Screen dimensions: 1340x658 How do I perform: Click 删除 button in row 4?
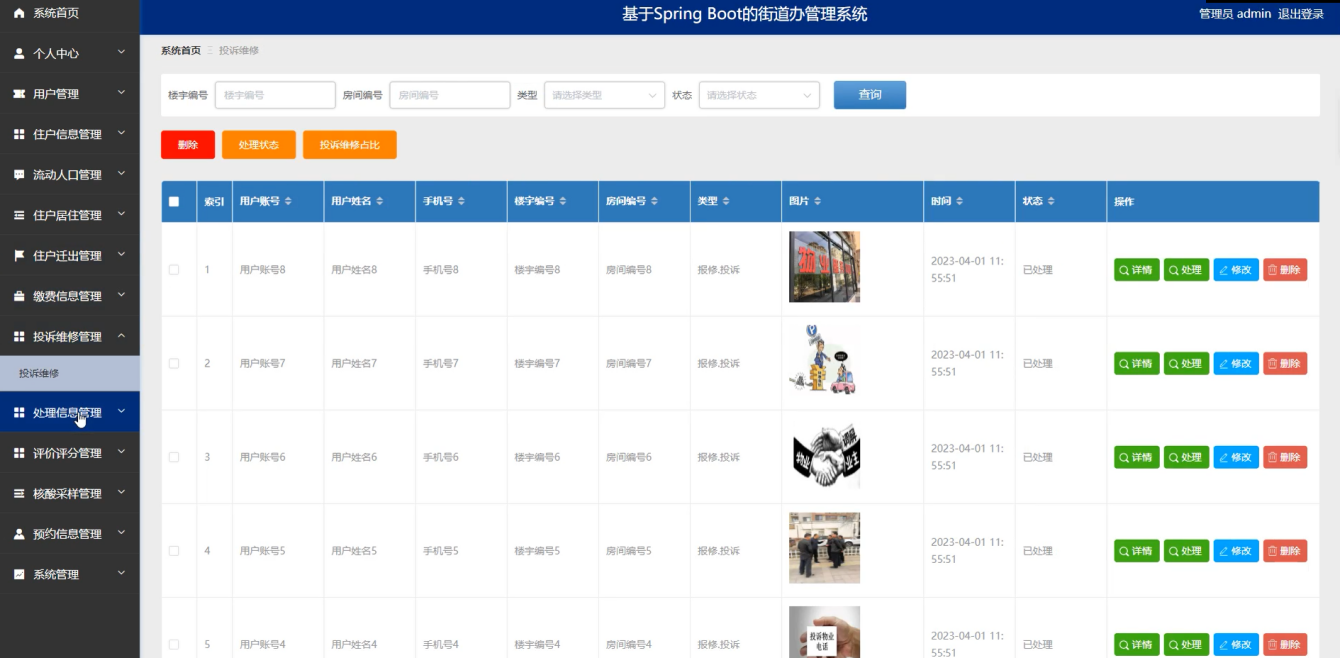click(1285, 551)
